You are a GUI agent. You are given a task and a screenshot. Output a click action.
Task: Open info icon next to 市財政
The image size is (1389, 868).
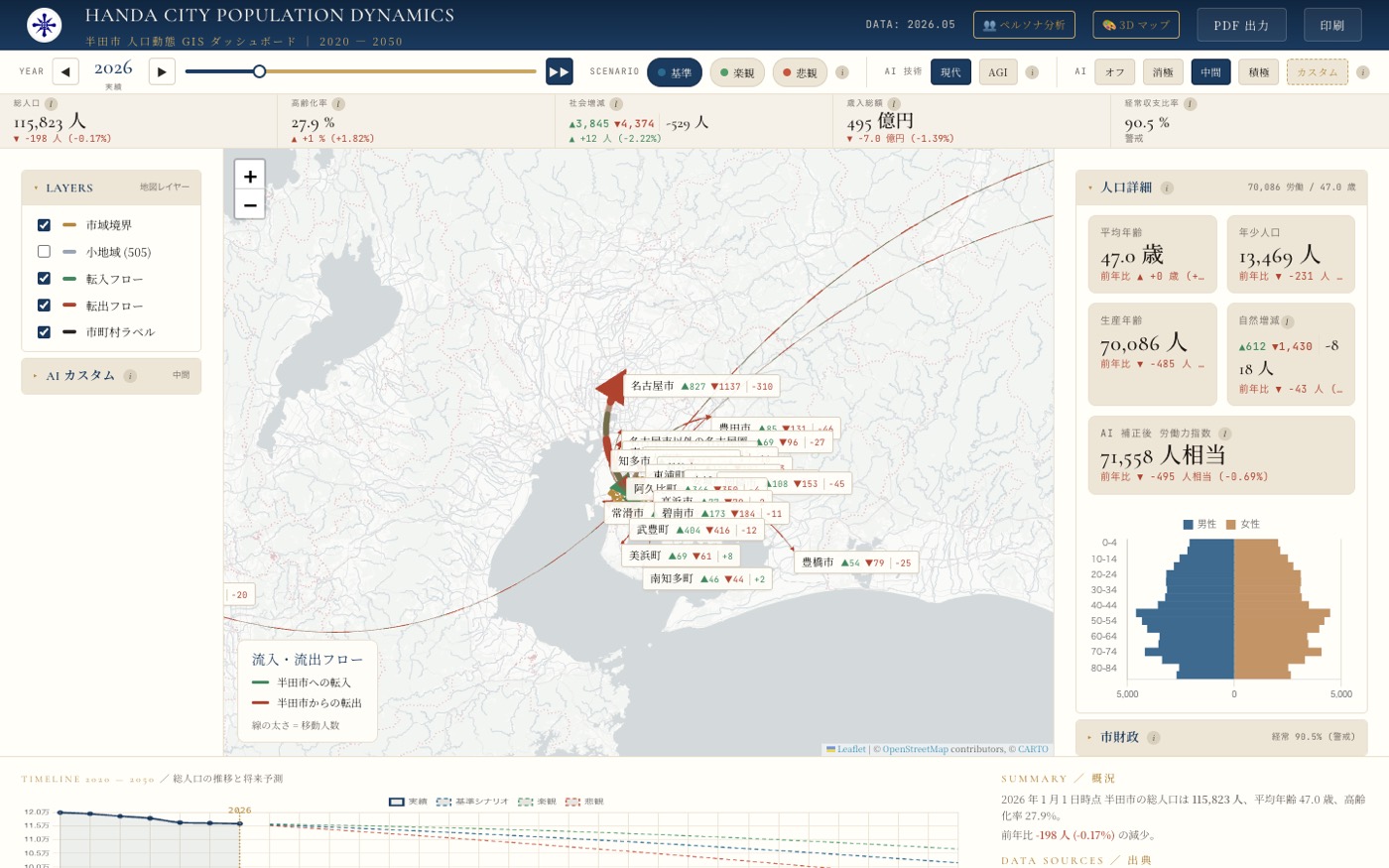click(1154, 737)
